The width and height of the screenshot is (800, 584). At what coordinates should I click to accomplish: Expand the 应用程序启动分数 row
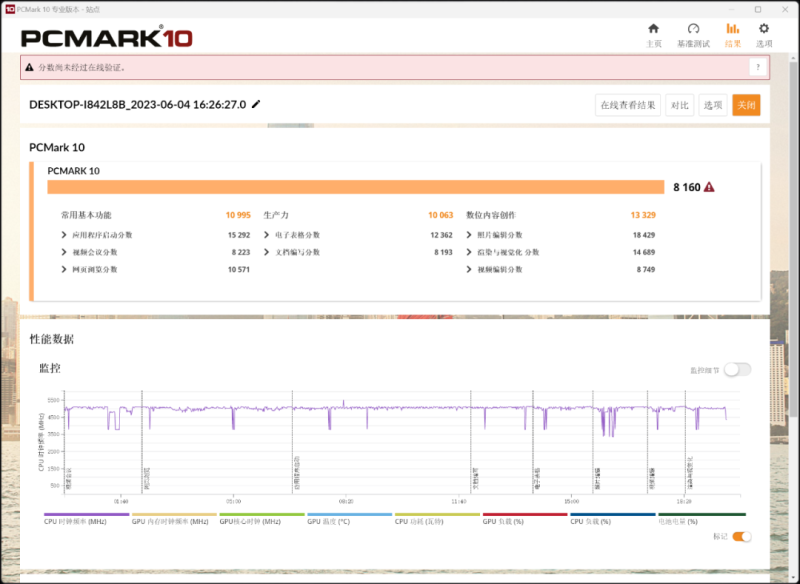click(65, 235)
